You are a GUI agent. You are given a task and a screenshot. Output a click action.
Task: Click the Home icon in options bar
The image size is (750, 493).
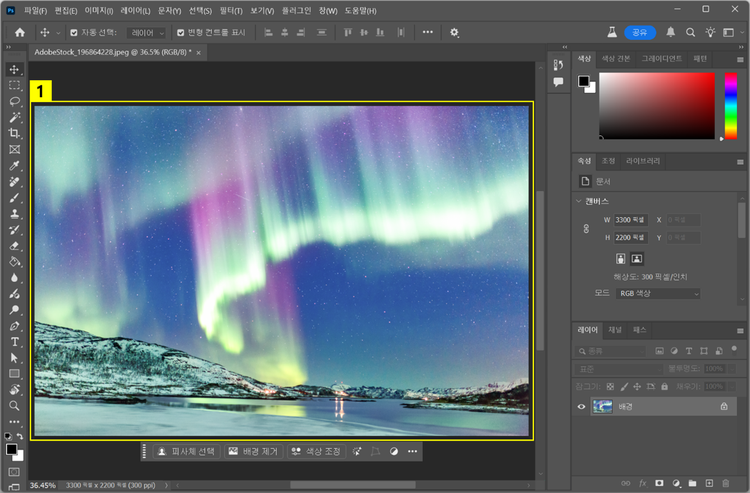pyautogui.click(x=19, y=32)
